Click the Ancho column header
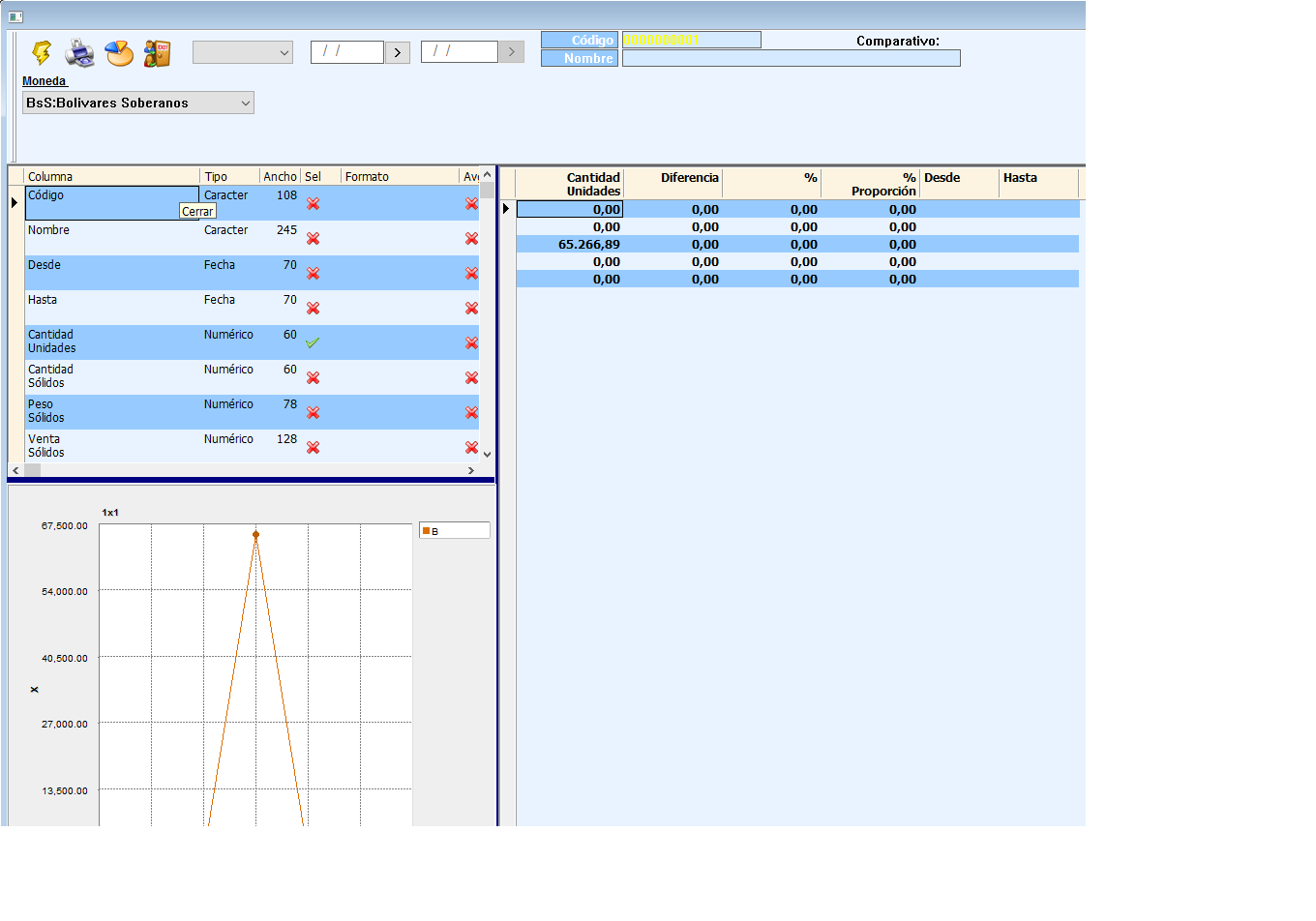Screen dimensions: 1316x921 281,176
